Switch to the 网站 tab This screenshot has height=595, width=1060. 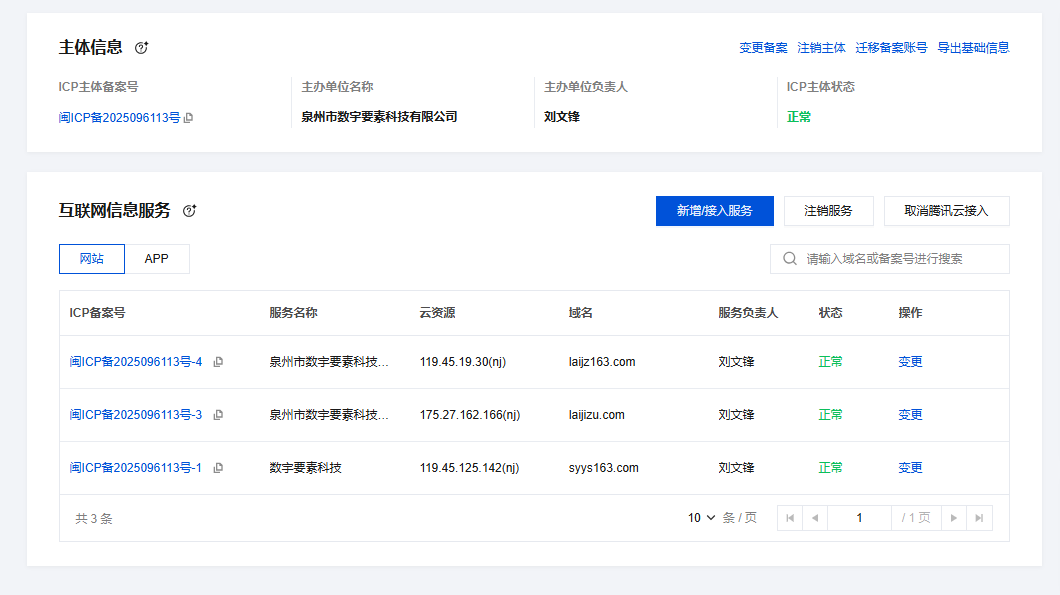point(92,259)
